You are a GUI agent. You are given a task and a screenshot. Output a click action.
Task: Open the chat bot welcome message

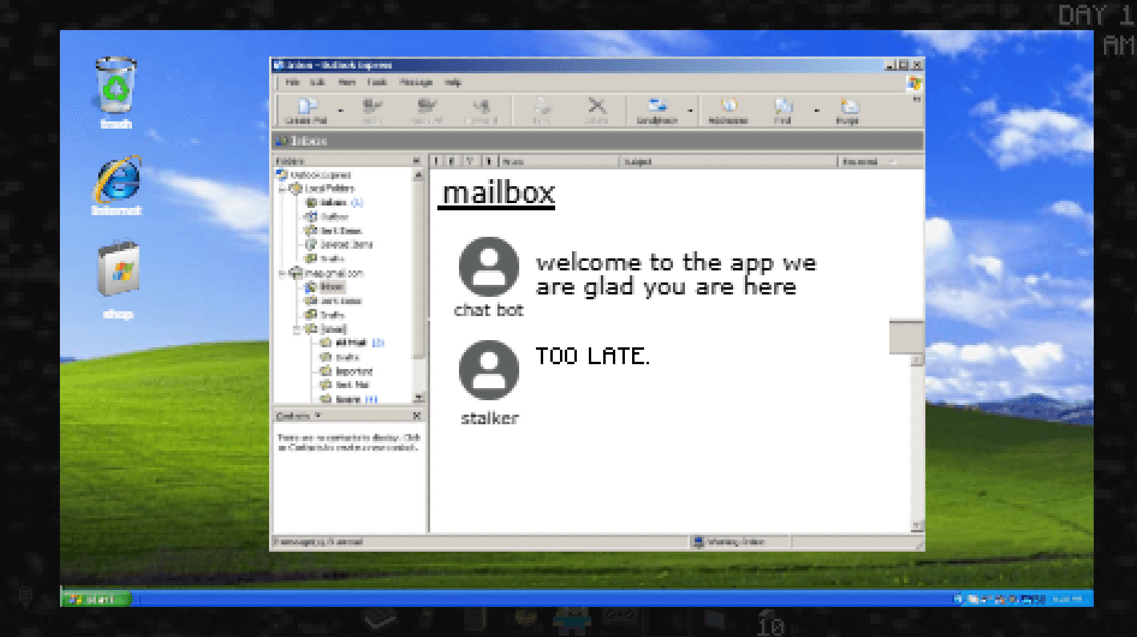[x=676, y=274]
